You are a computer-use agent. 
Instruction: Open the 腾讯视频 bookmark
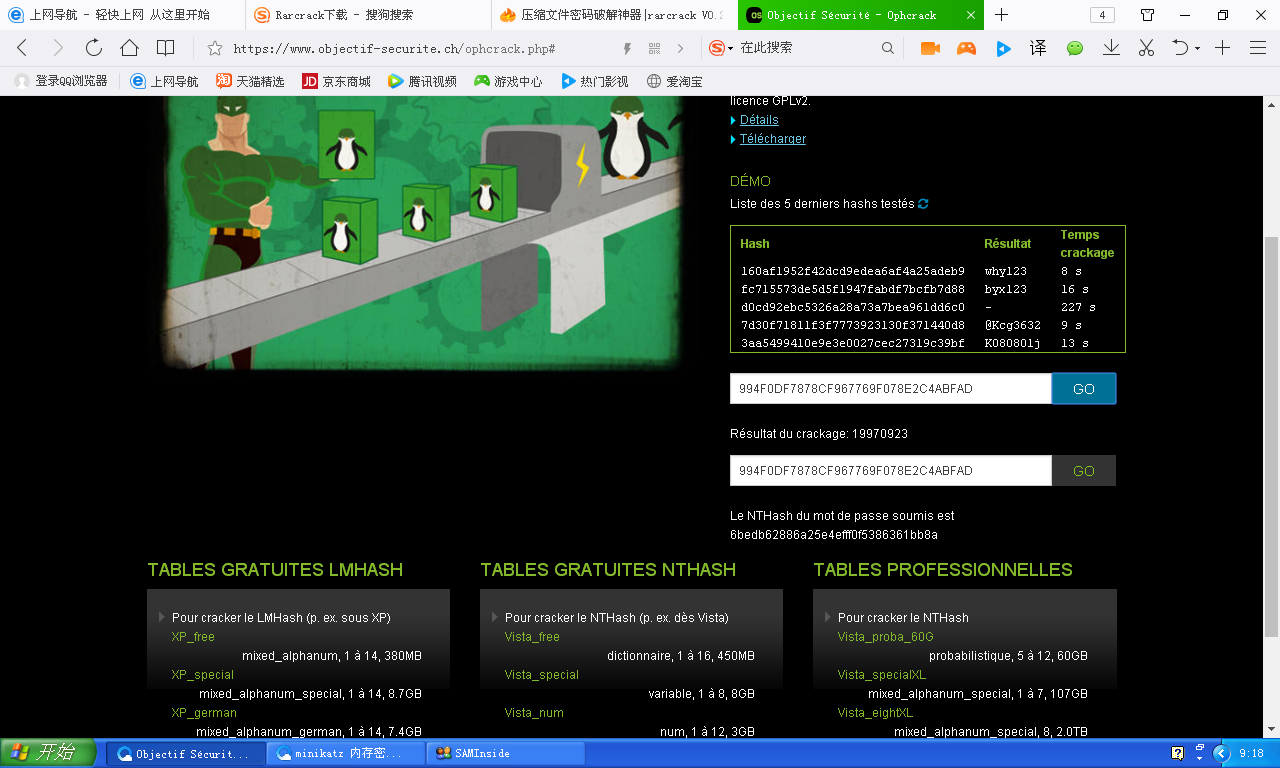[422, 81]
